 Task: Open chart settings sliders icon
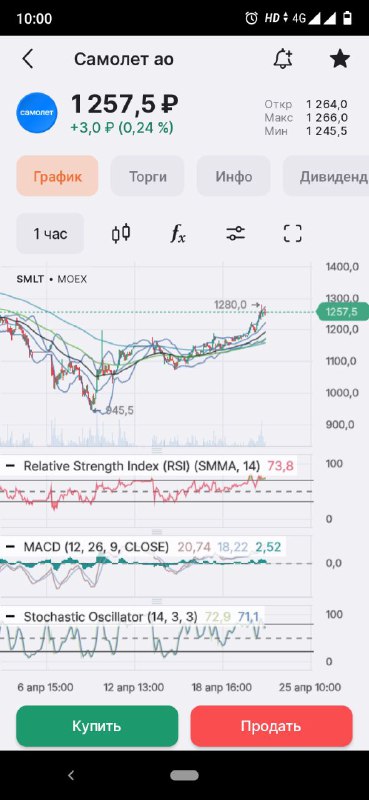(x=235, y=234)
